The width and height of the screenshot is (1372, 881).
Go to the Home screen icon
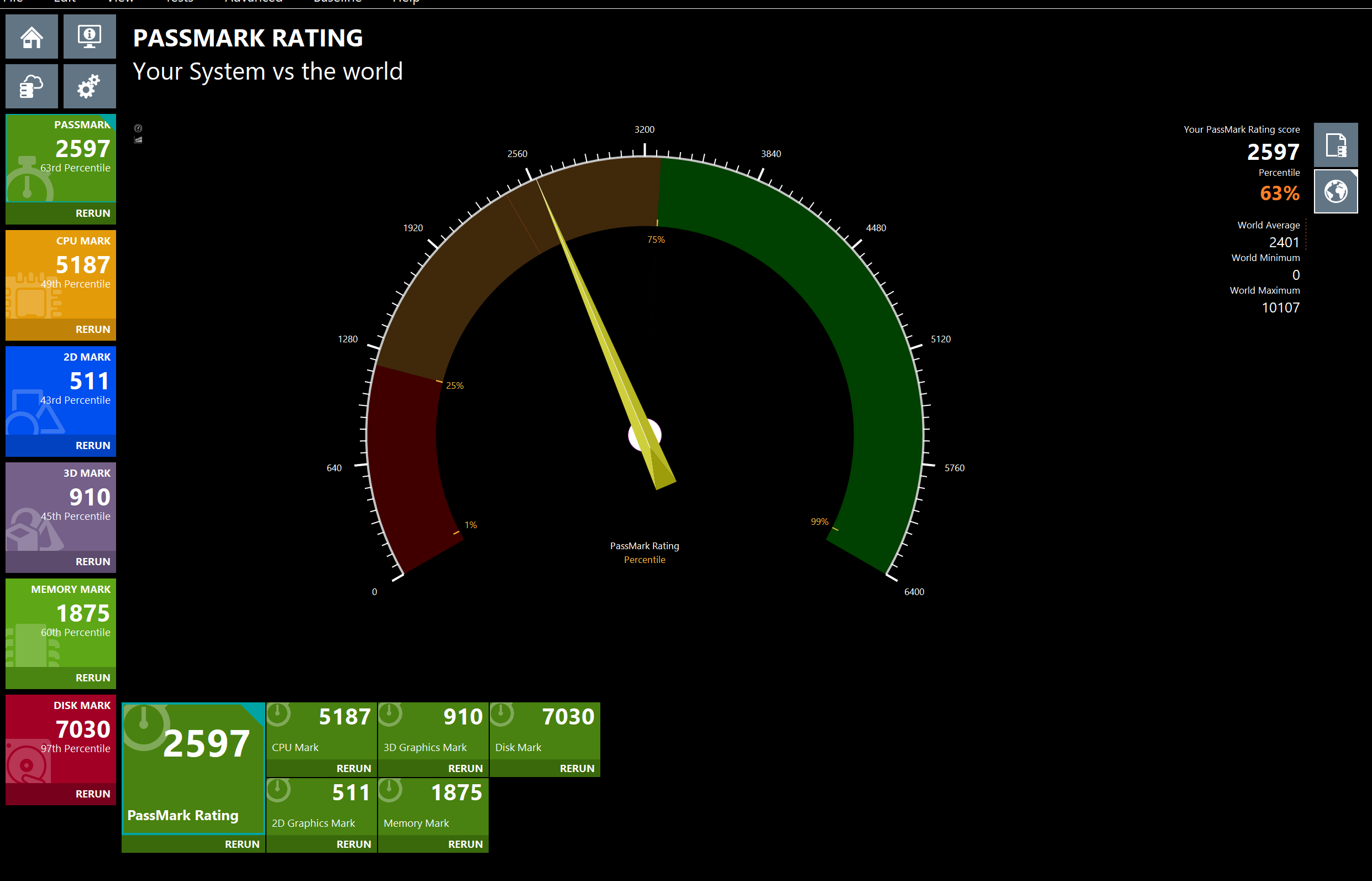click(32, 37)
